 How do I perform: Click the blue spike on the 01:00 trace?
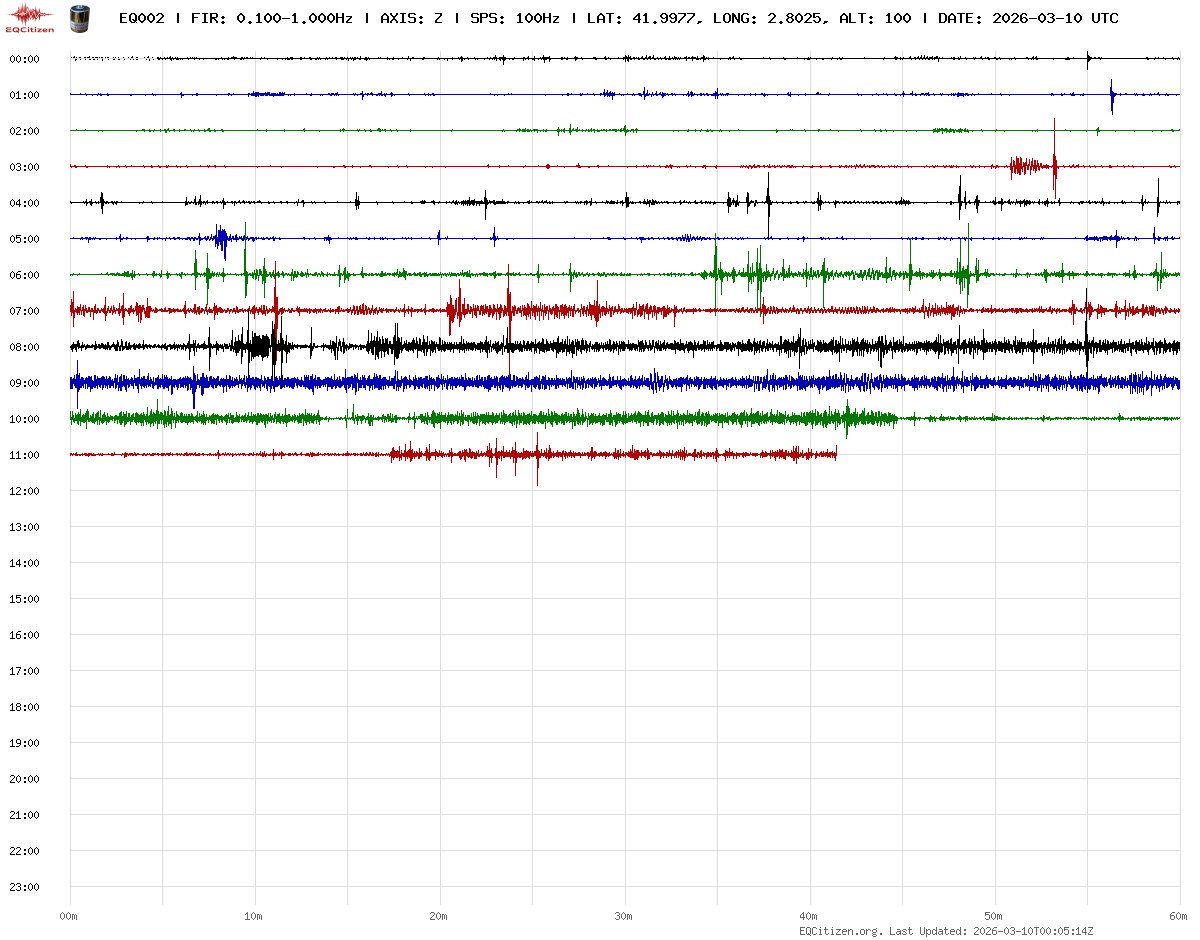[1111, 96]
